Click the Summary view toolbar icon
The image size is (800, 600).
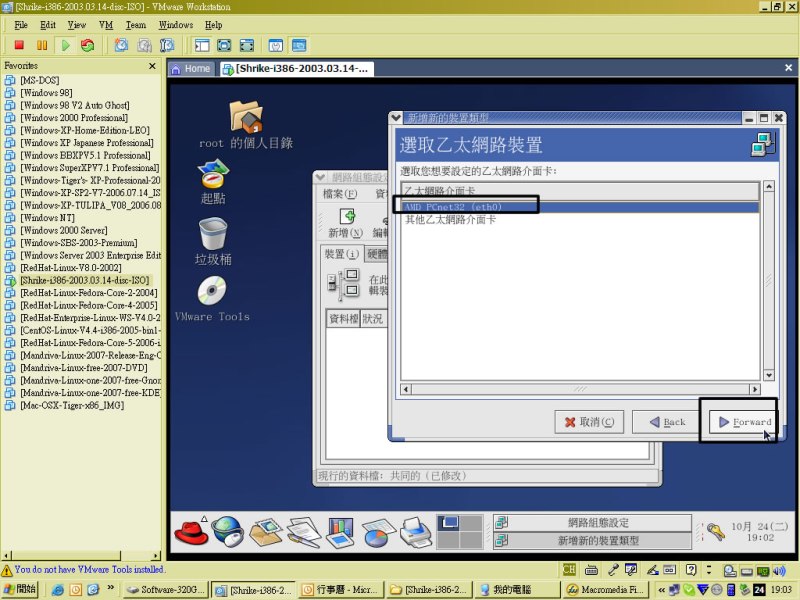click(x=276, y=45)
